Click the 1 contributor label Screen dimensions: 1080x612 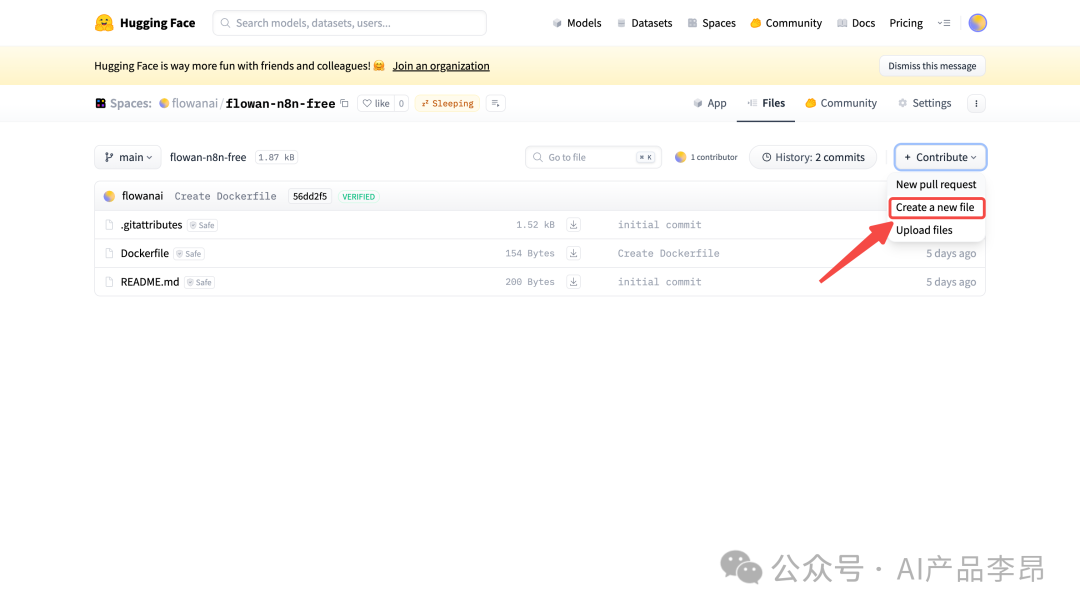tap(714, 157)
